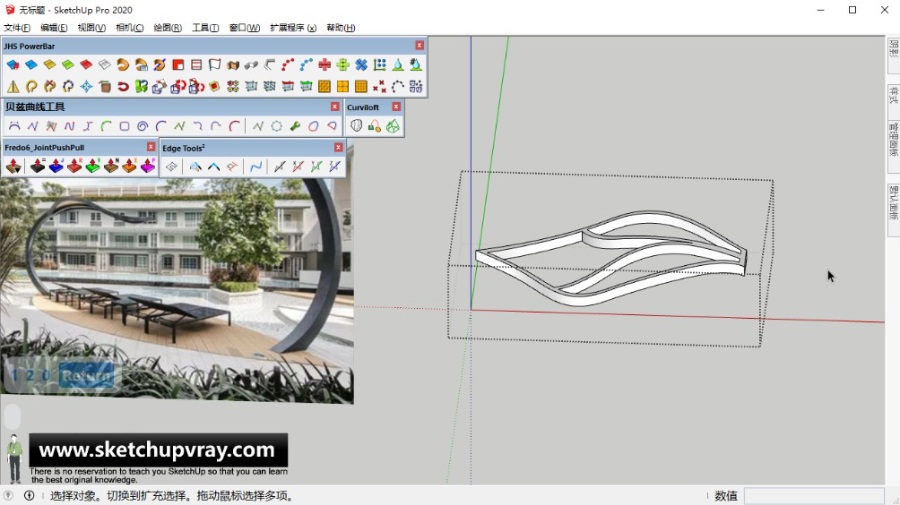Click the yellow face icon in JHS PowerBar
Screen dimensions: 900x505
point(49,65)
